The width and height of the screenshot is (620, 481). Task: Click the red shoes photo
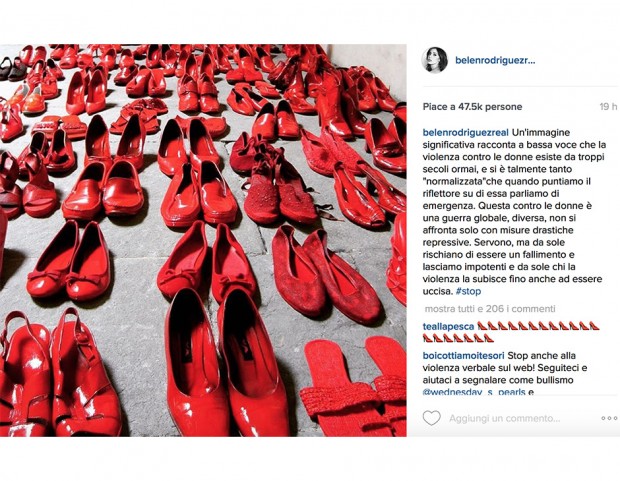203,240
